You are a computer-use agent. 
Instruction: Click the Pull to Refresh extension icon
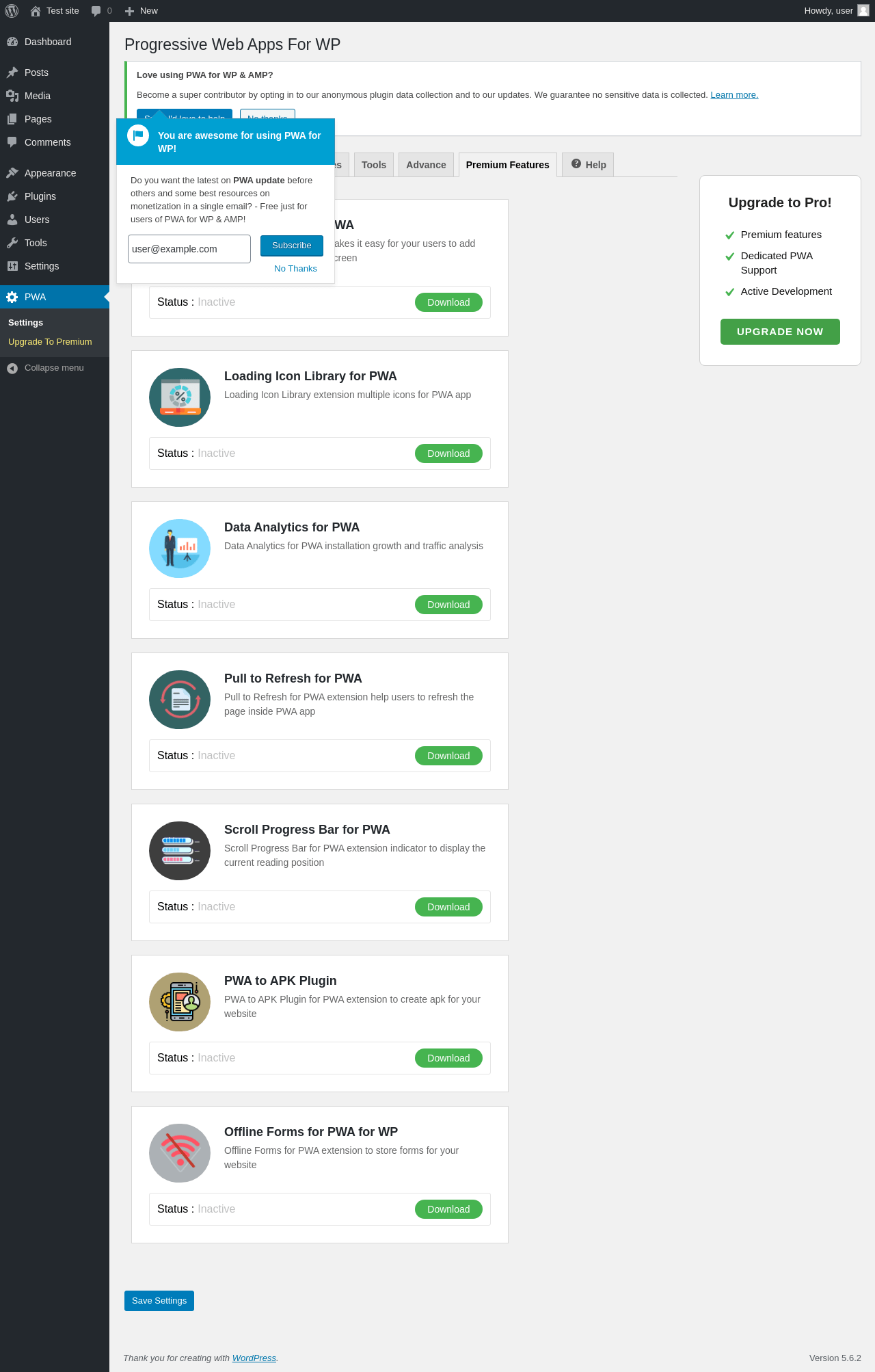click(180, 700)
